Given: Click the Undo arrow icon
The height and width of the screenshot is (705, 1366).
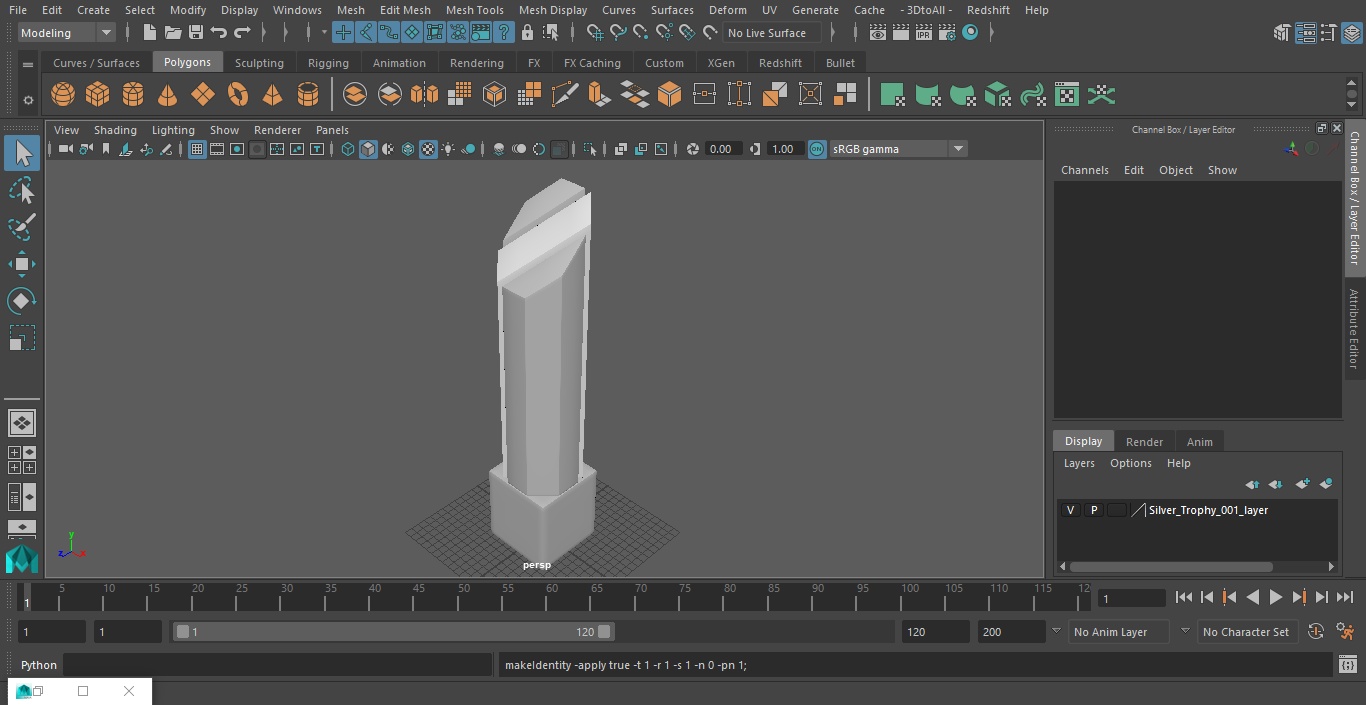Looking at the screenshot, I should [219, 33].
